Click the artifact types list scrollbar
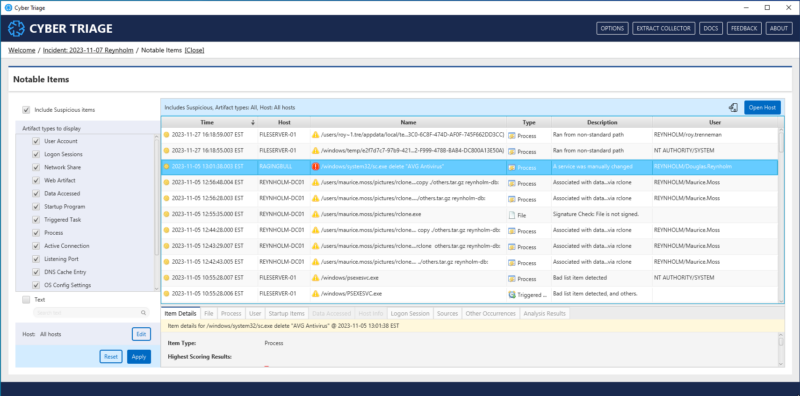The height and width of the screenshot is (396, 800). tap(157, 214)
